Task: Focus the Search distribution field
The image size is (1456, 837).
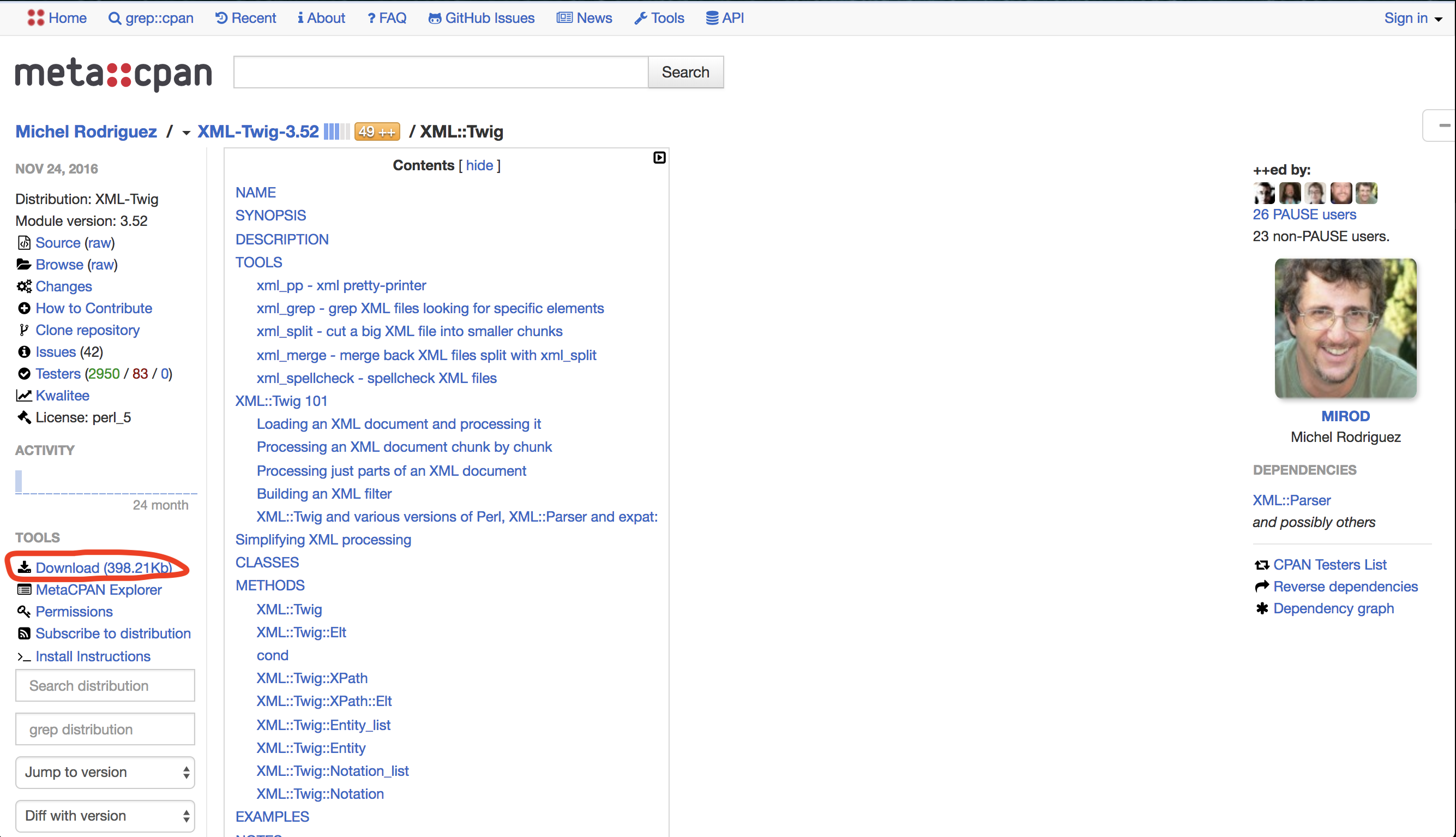Action: [x=105, y=685]
